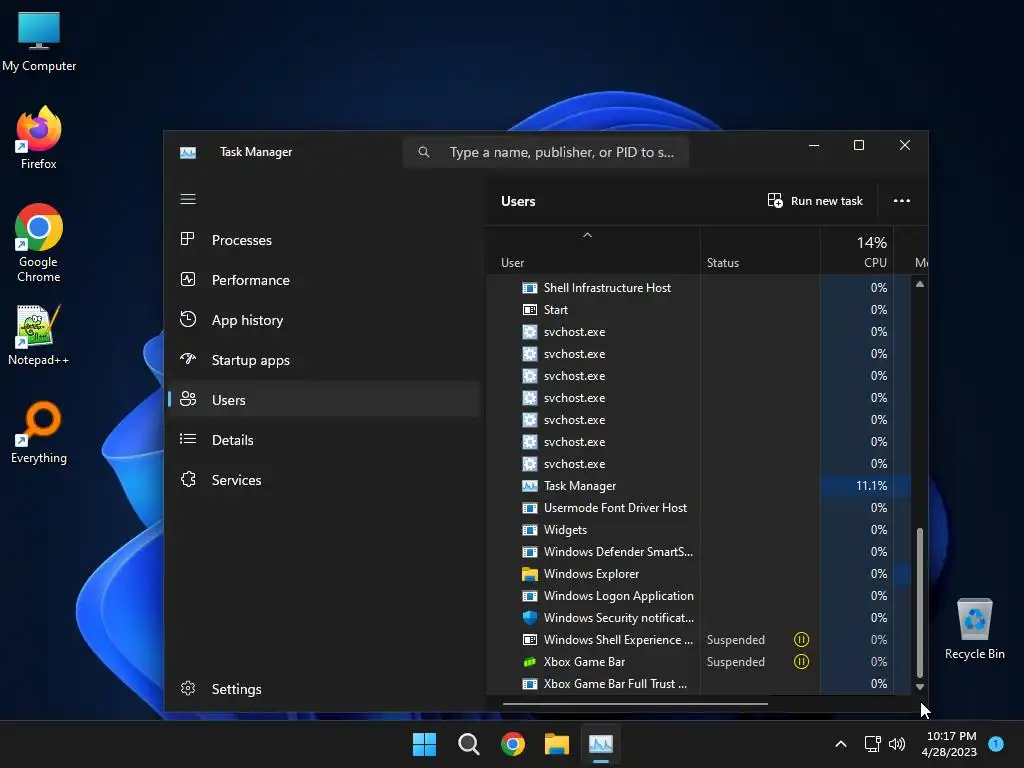The image size is (1024, 768).
Task: Select the Windows Explorer row text
Action: [x=591, y=574]
